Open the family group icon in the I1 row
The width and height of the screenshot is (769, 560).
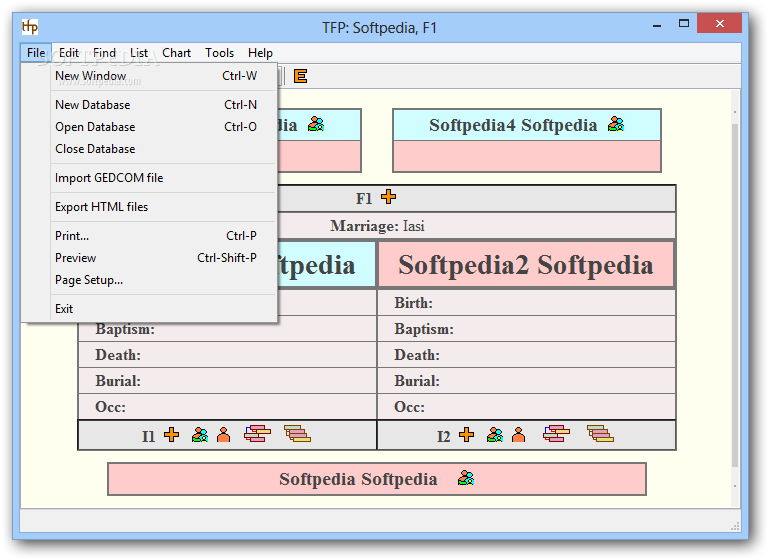200,434
